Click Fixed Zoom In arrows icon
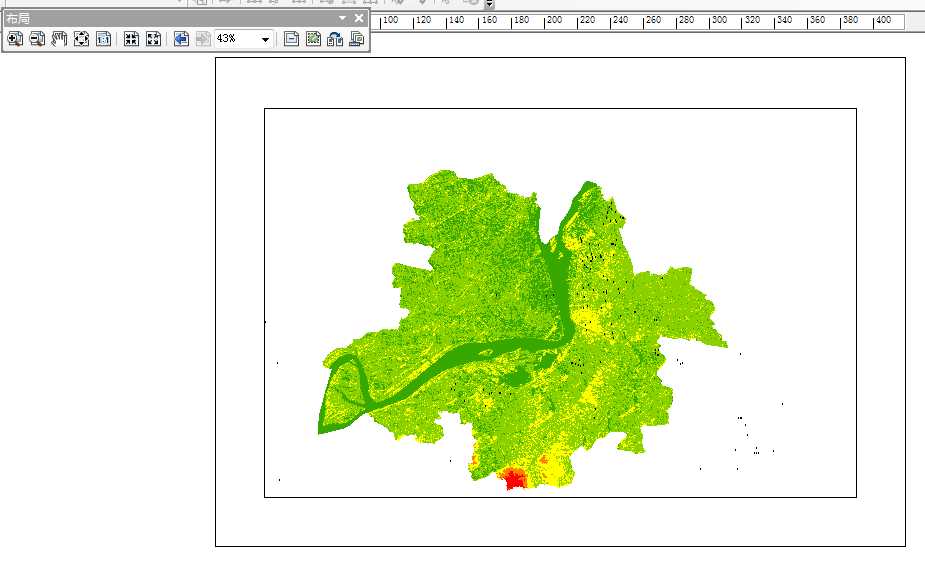Image resolution: width=925 pixels, height=561 pixels. click(x=131, y=39)
